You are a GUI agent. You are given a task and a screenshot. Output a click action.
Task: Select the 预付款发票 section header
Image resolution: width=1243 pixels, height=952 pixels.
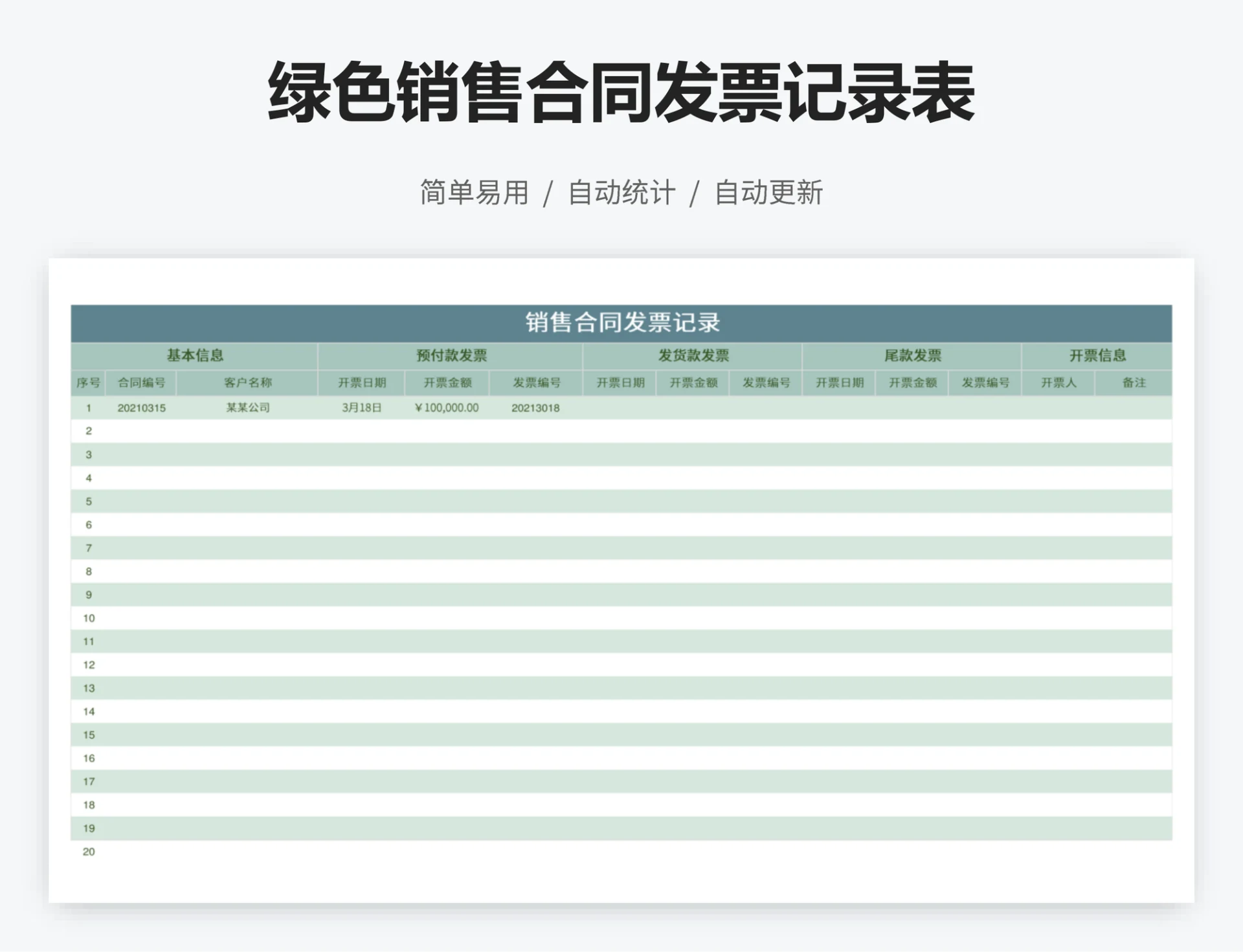(x=451, y=355)
